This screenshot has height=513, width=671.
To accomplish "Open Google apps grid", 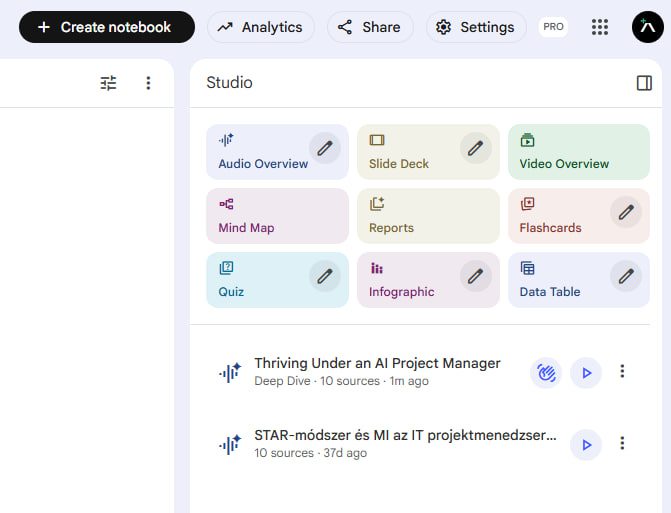I will (600, 27).
